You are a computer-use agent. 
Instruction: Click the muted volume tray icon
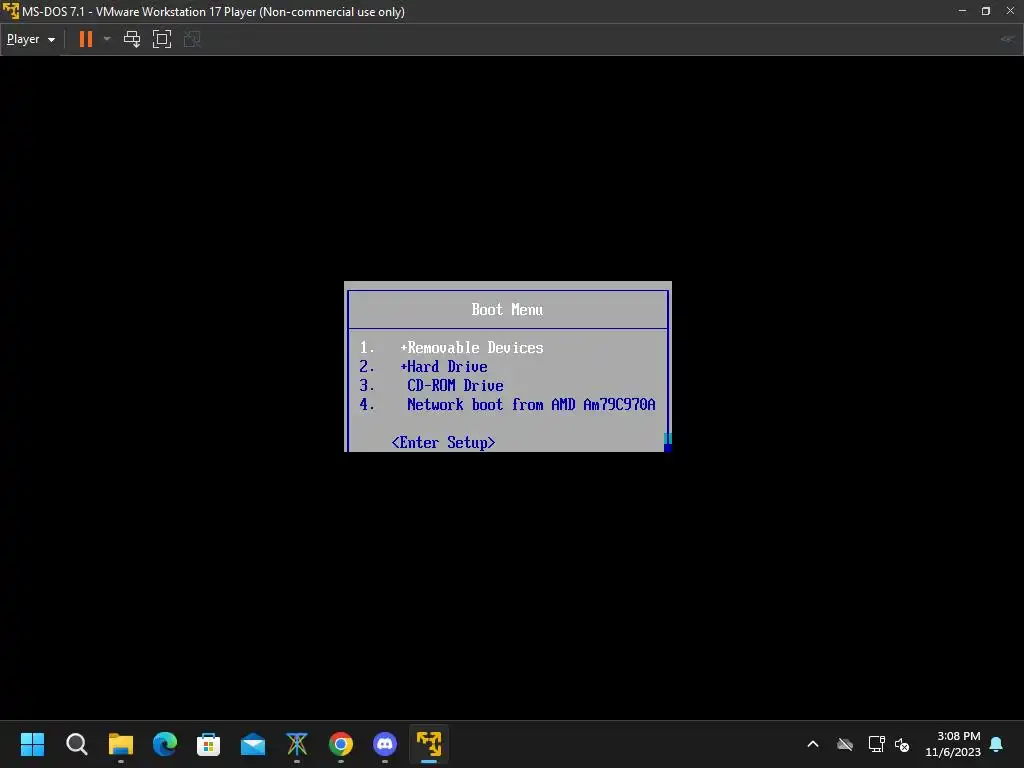pos(902,744)
